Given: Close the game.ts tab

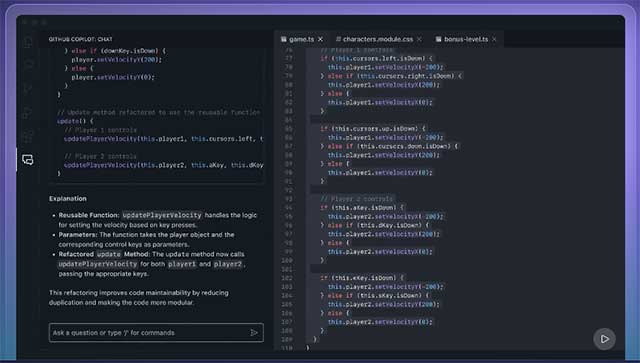Looking at the screenshot, I should click(320, 39).
